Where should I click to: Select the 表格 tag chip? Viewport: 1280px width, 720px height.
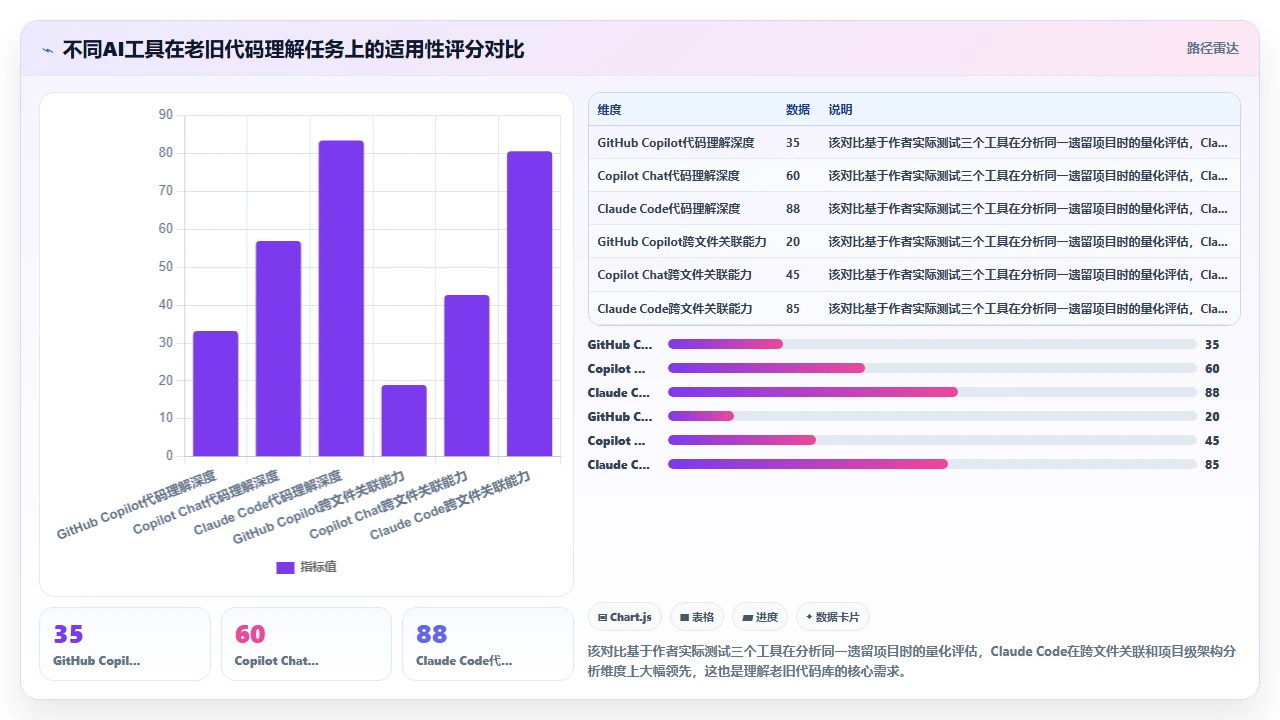[697, 617]
